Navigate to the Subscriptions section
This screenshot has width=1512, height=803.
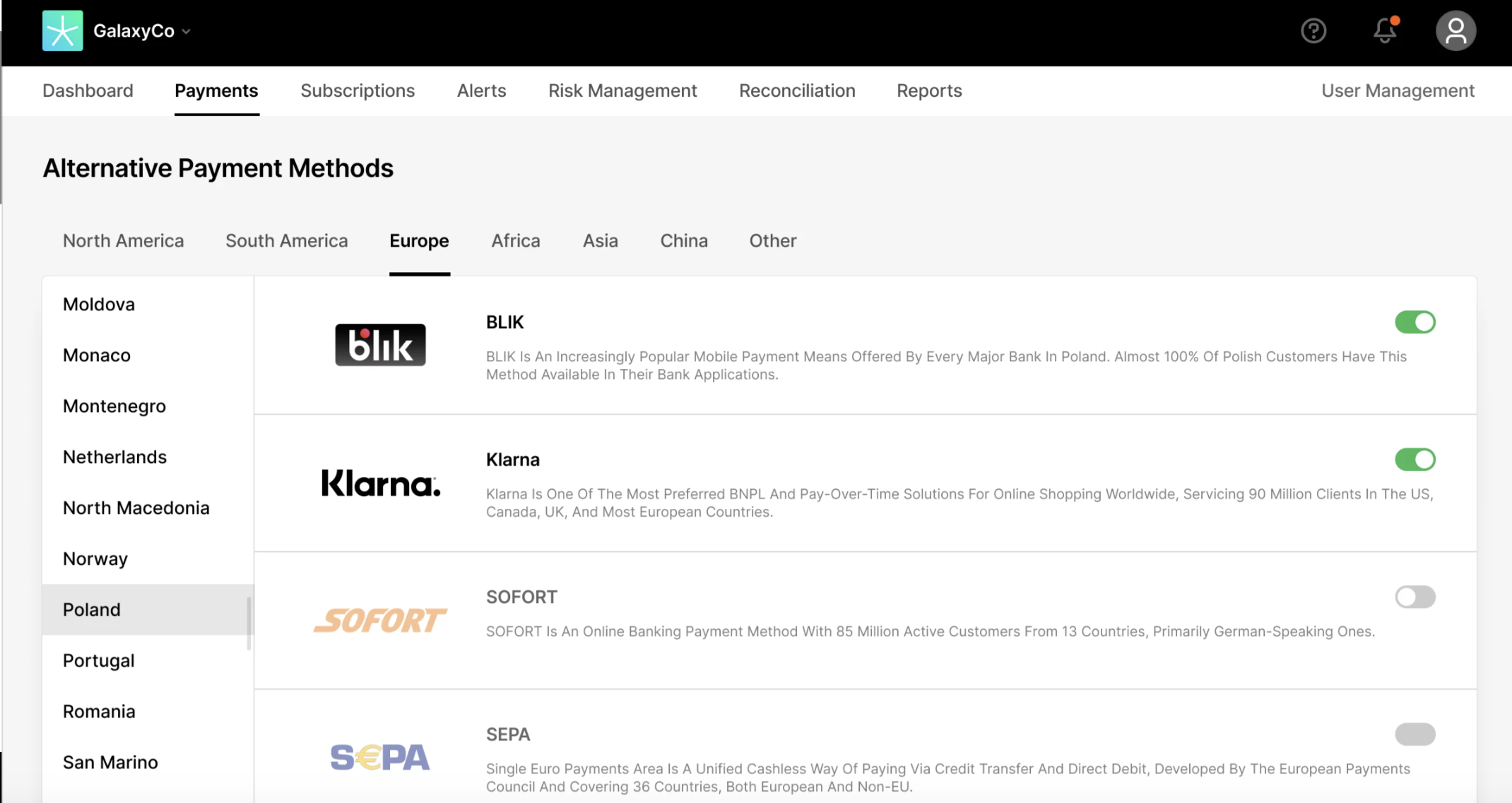[x=358, y=90]
